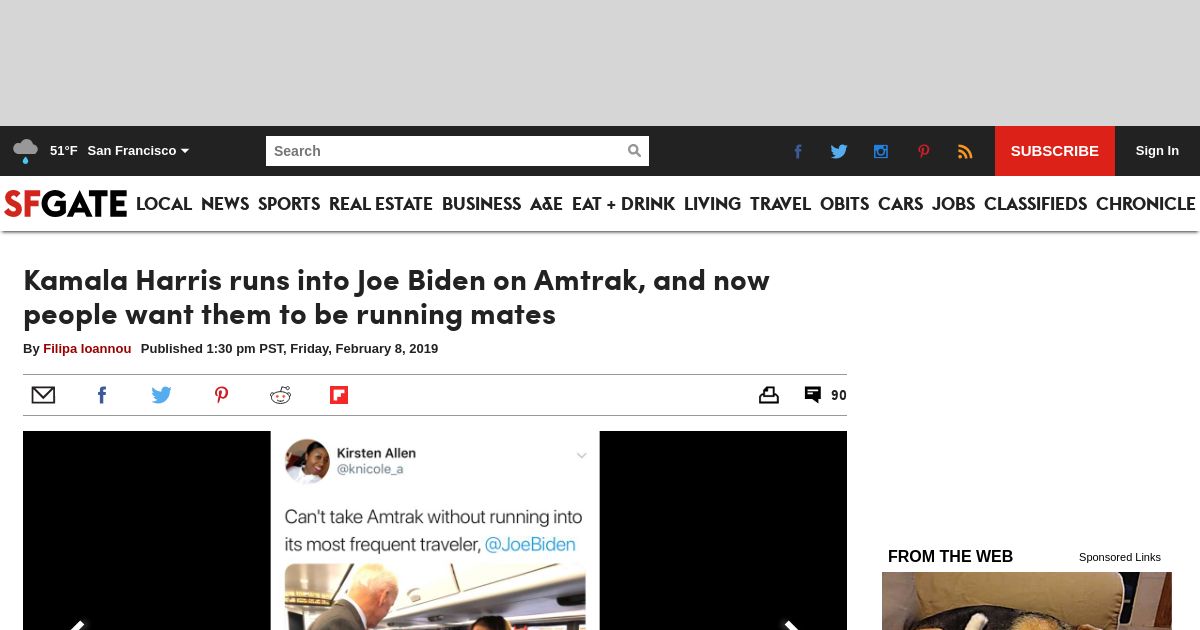
Task: Open the NEWS menu section
Action: click(225, 204)
